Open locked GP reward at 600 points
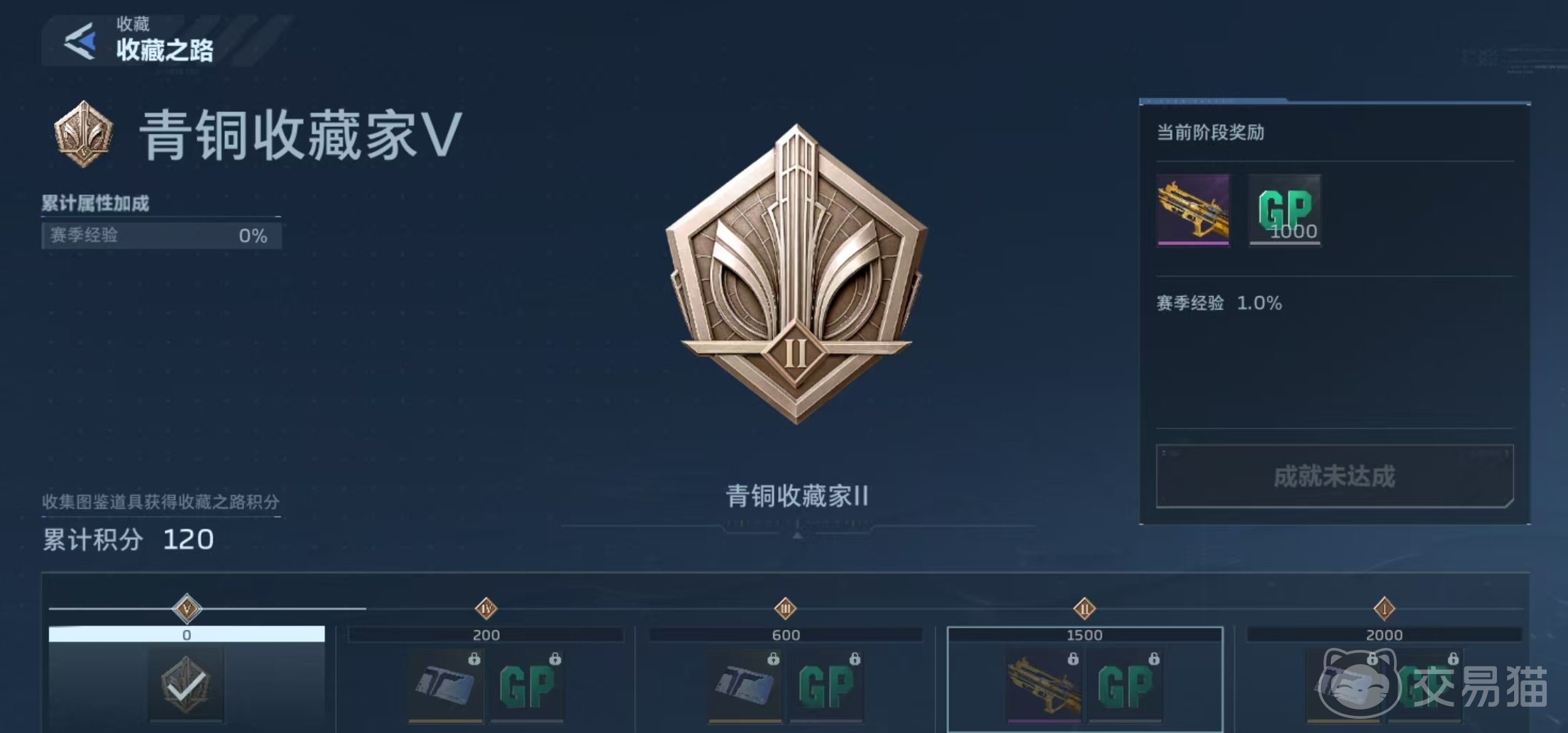1568x733 pixels. click(x=826, y=686)
